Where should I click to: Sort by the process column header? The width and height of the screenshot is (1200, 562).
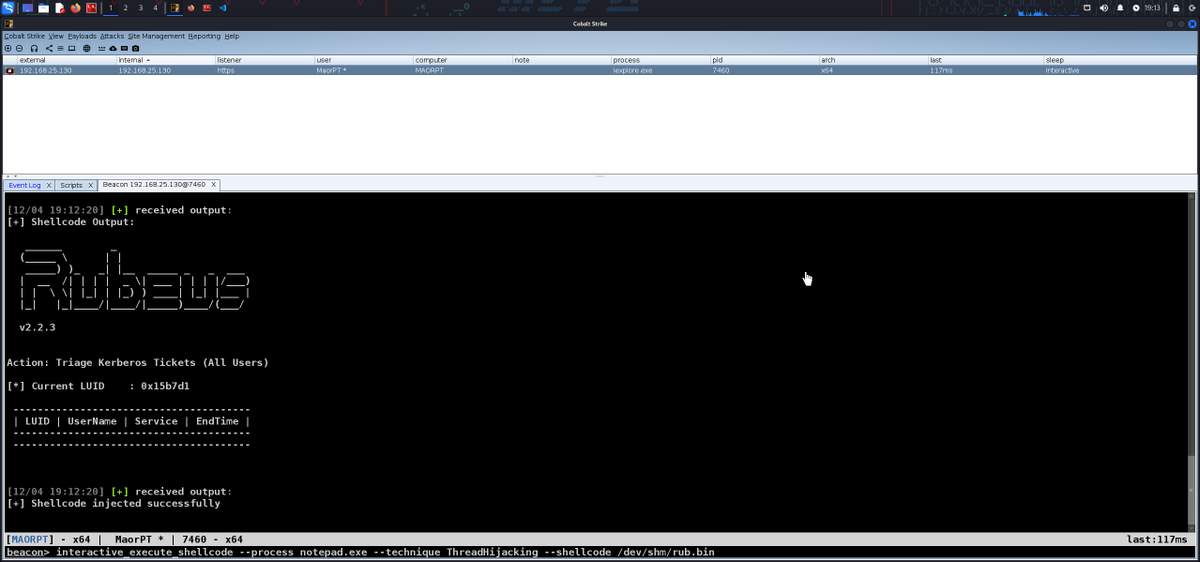660,60
